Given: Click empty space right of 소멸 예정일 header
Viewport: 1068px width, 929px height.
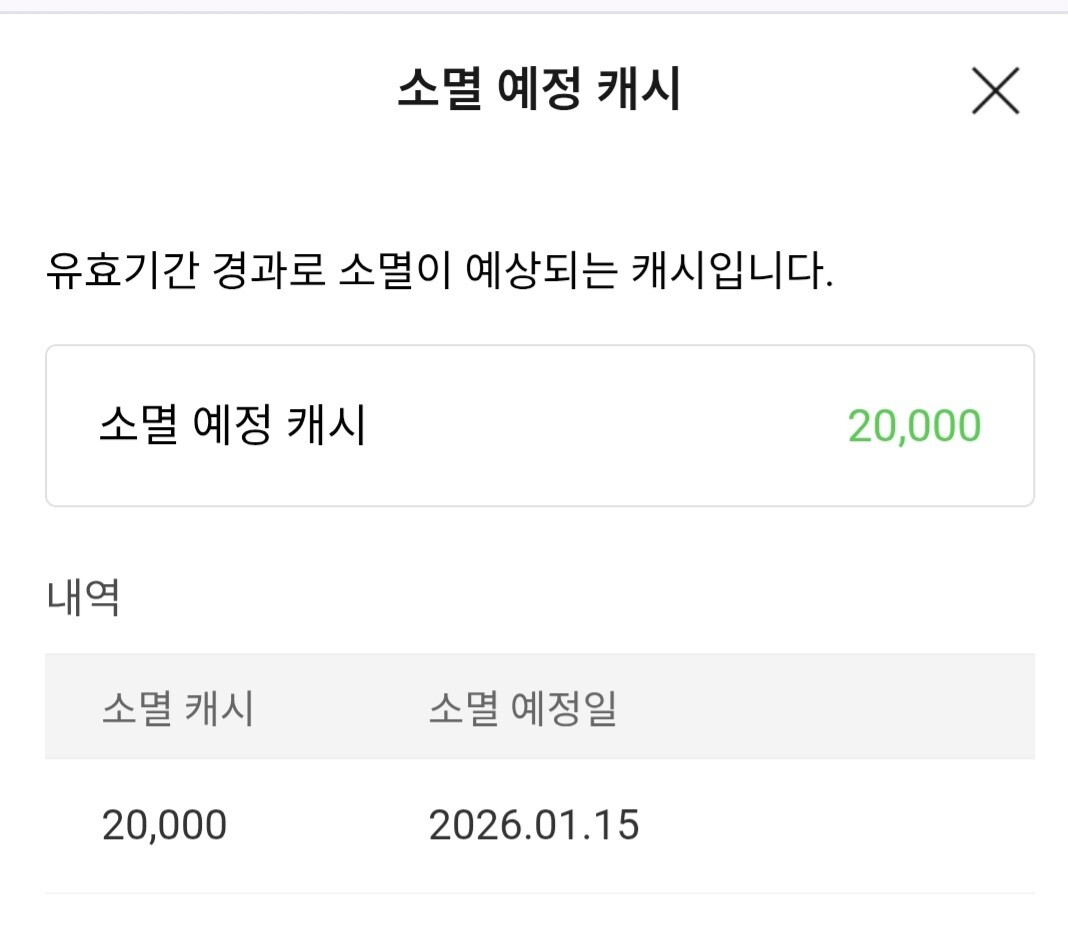Looking at the screenshot, I should coord(830,709).
